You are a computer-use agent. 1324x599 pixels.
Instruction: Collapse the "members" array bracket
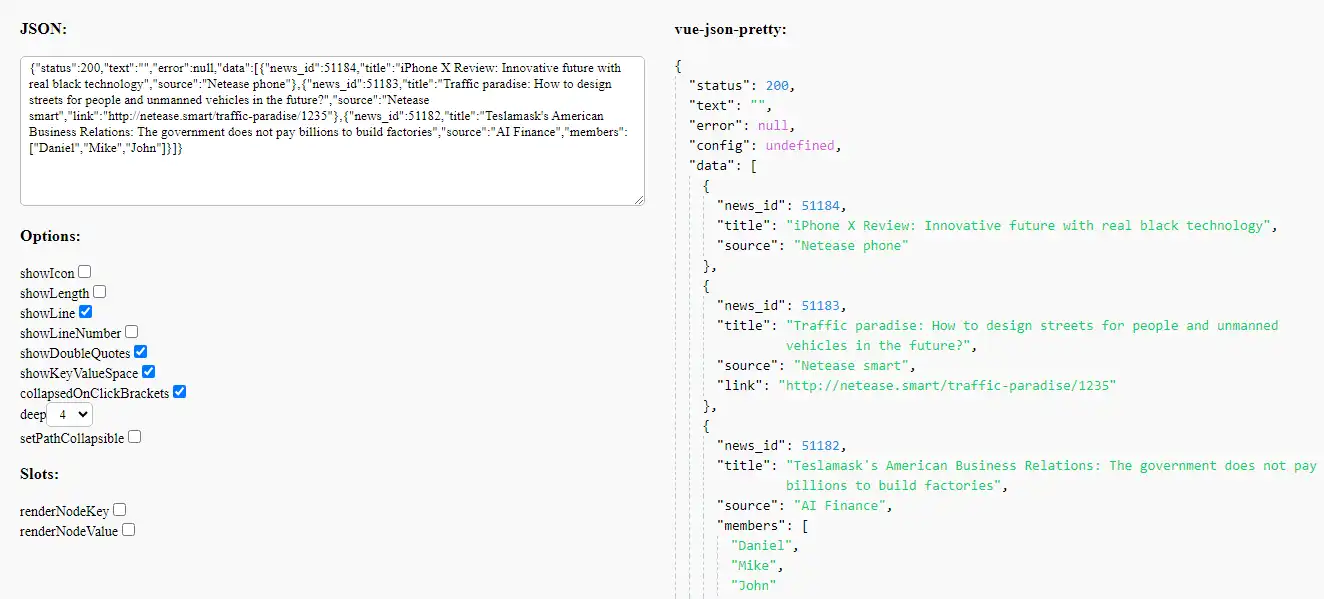pos(805,526)
